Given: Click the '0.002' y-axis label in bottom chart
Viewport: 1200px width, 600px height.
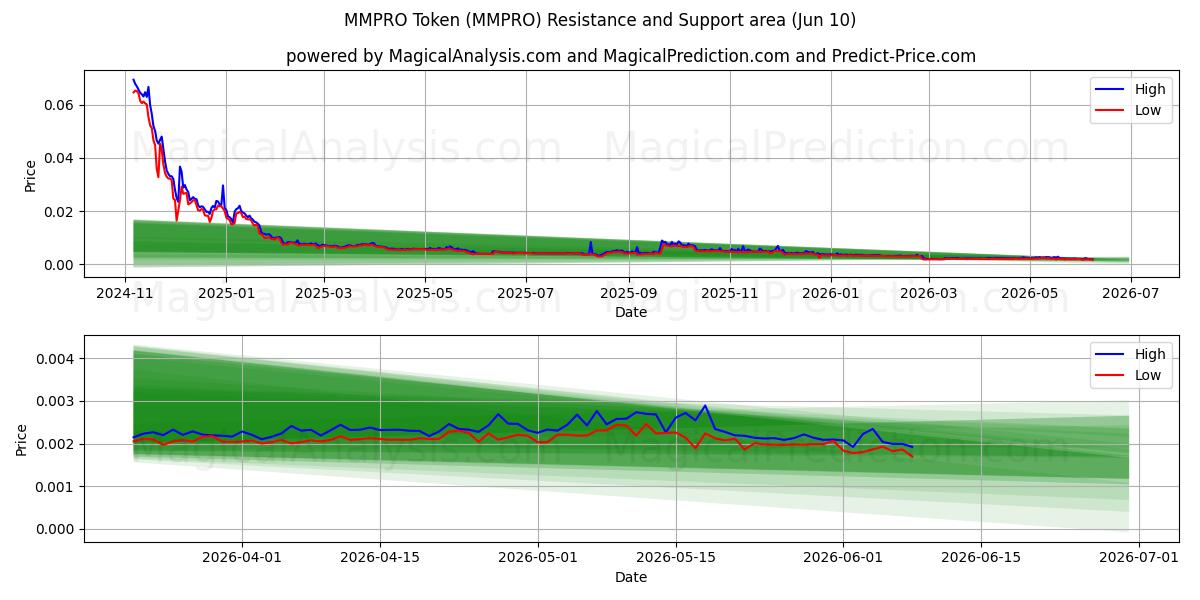Looking at the screenshot, I should [57, 444].
